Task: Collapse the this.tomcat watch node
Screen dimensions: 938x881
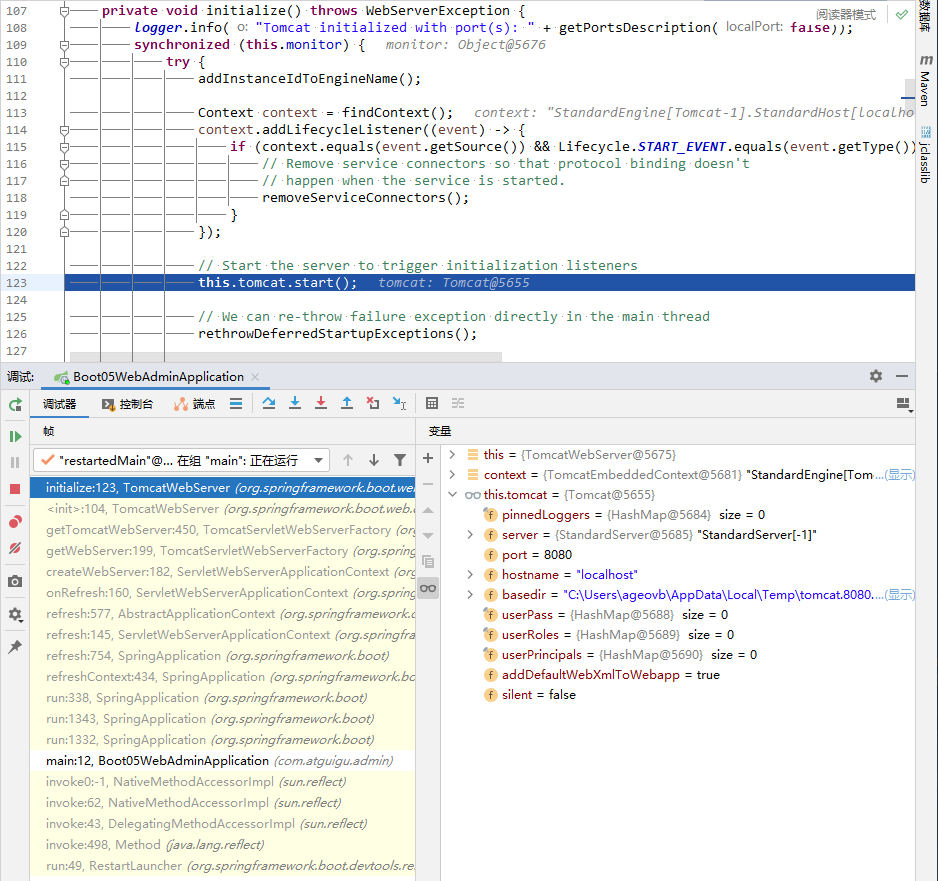Action: click(x=452, y=495)
